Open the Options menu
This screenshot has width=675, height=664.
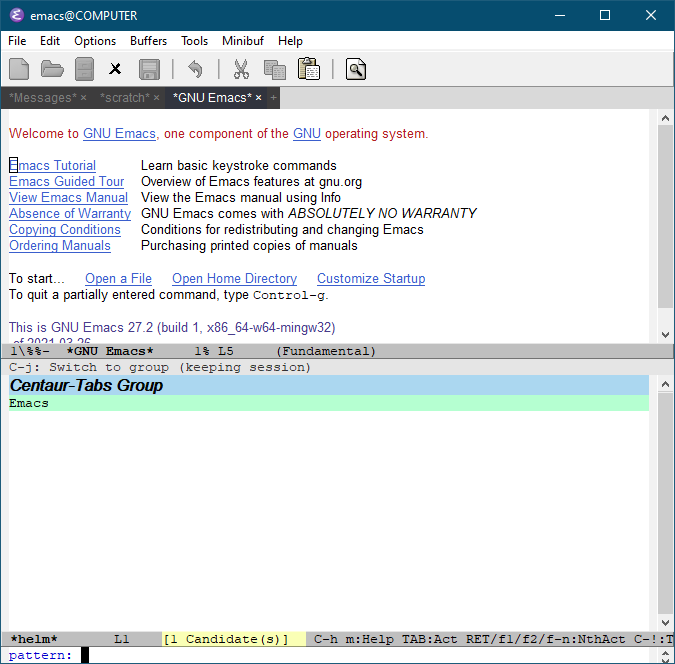pos(95,41)
